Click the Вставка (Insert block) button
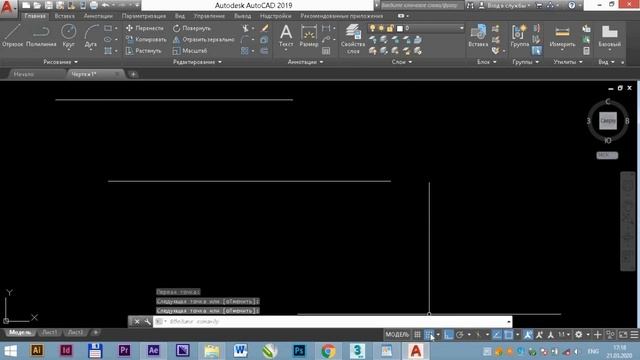The image size is (640, 360). point(478,36)
